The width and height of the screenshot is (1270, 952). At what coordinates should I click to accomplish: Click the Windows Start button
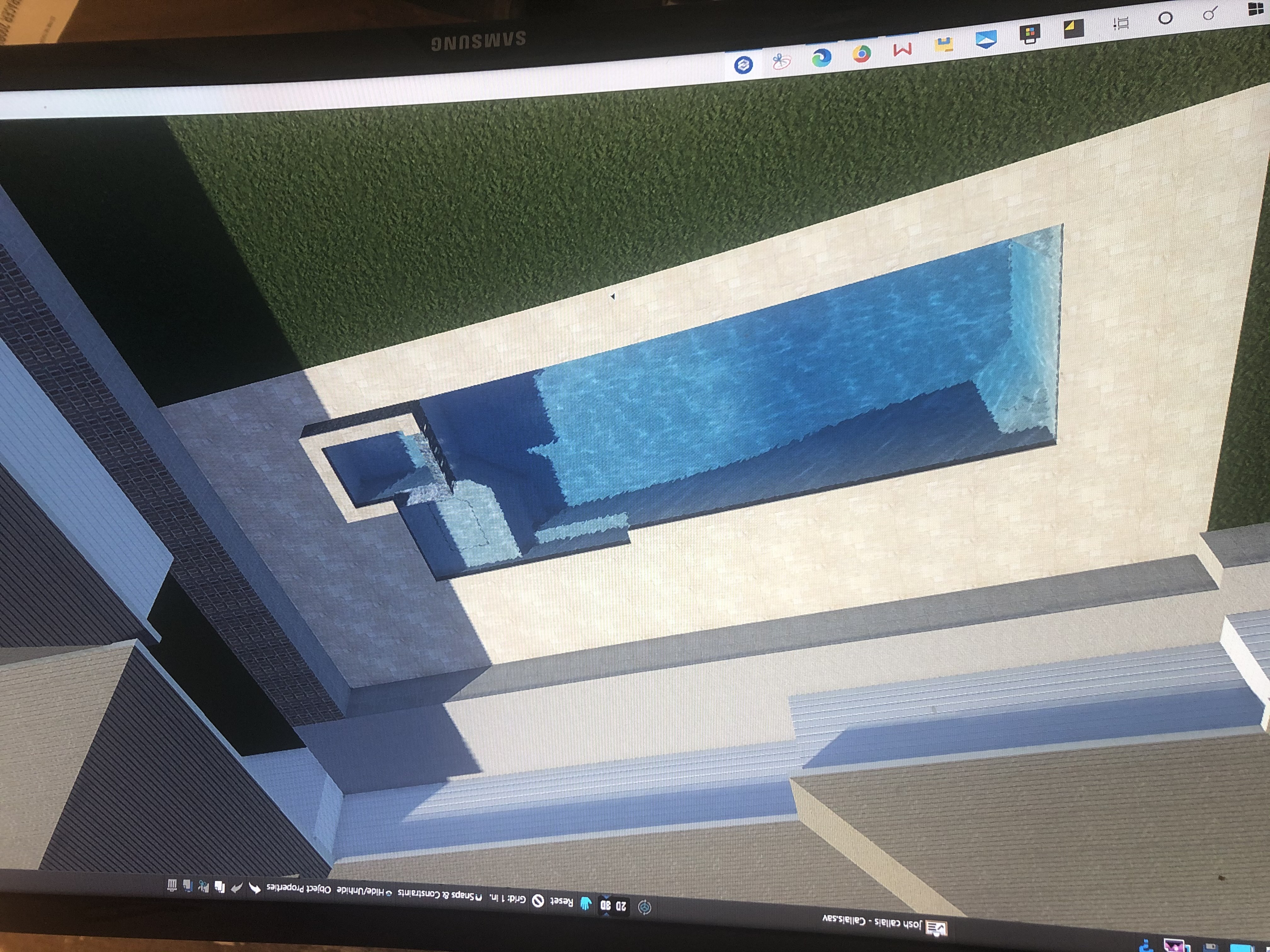point(1256,10)
